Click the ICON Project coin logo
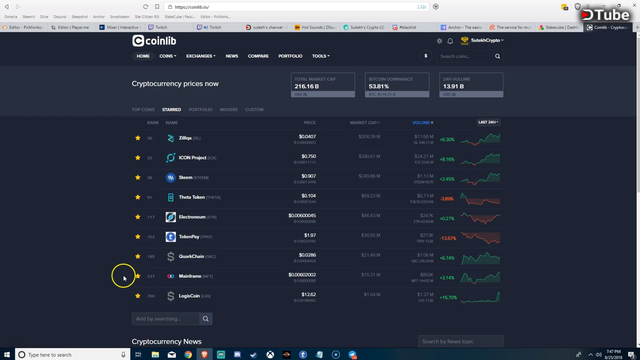 pos(171,158)
